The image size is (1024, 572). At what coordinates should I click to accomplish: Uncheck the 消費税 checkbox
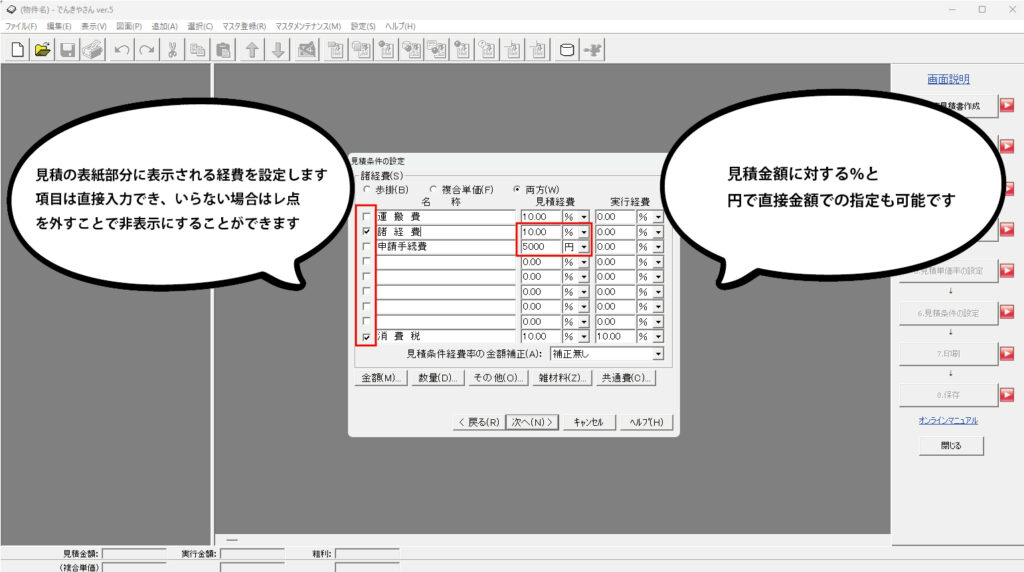coord(366,337)
